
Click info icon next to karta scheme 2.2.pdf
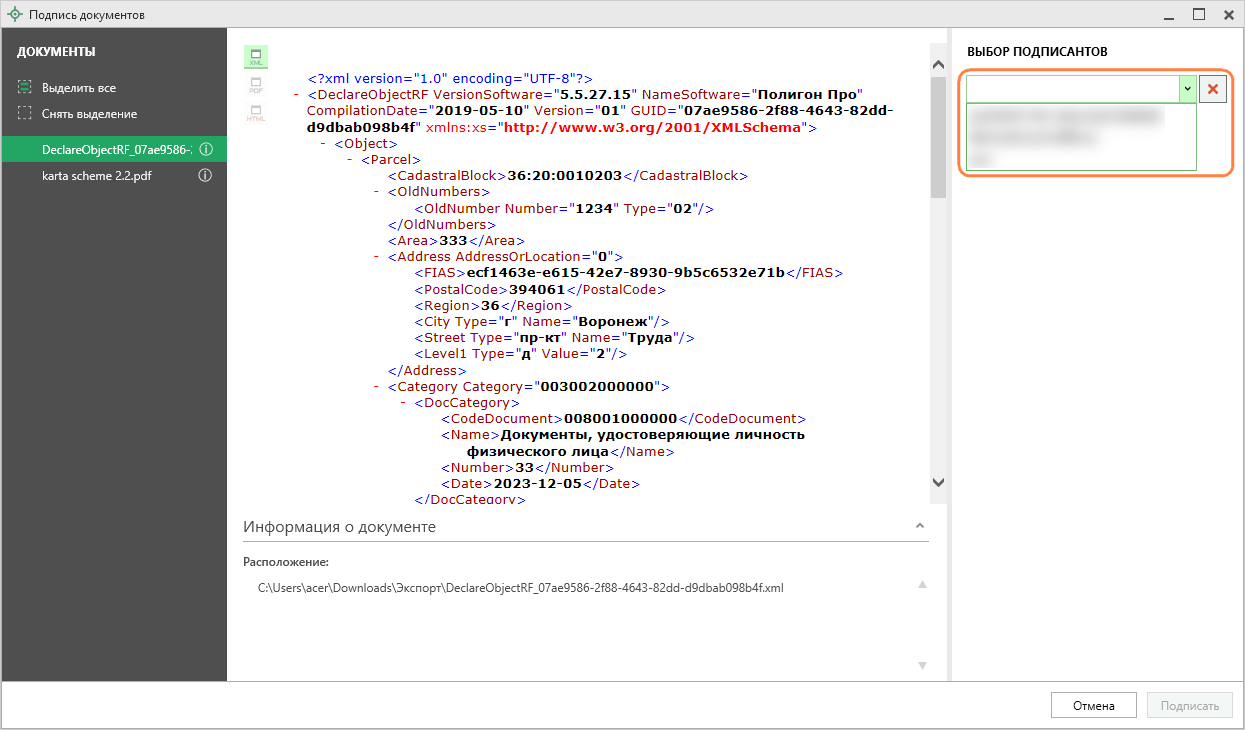[206, 175]
